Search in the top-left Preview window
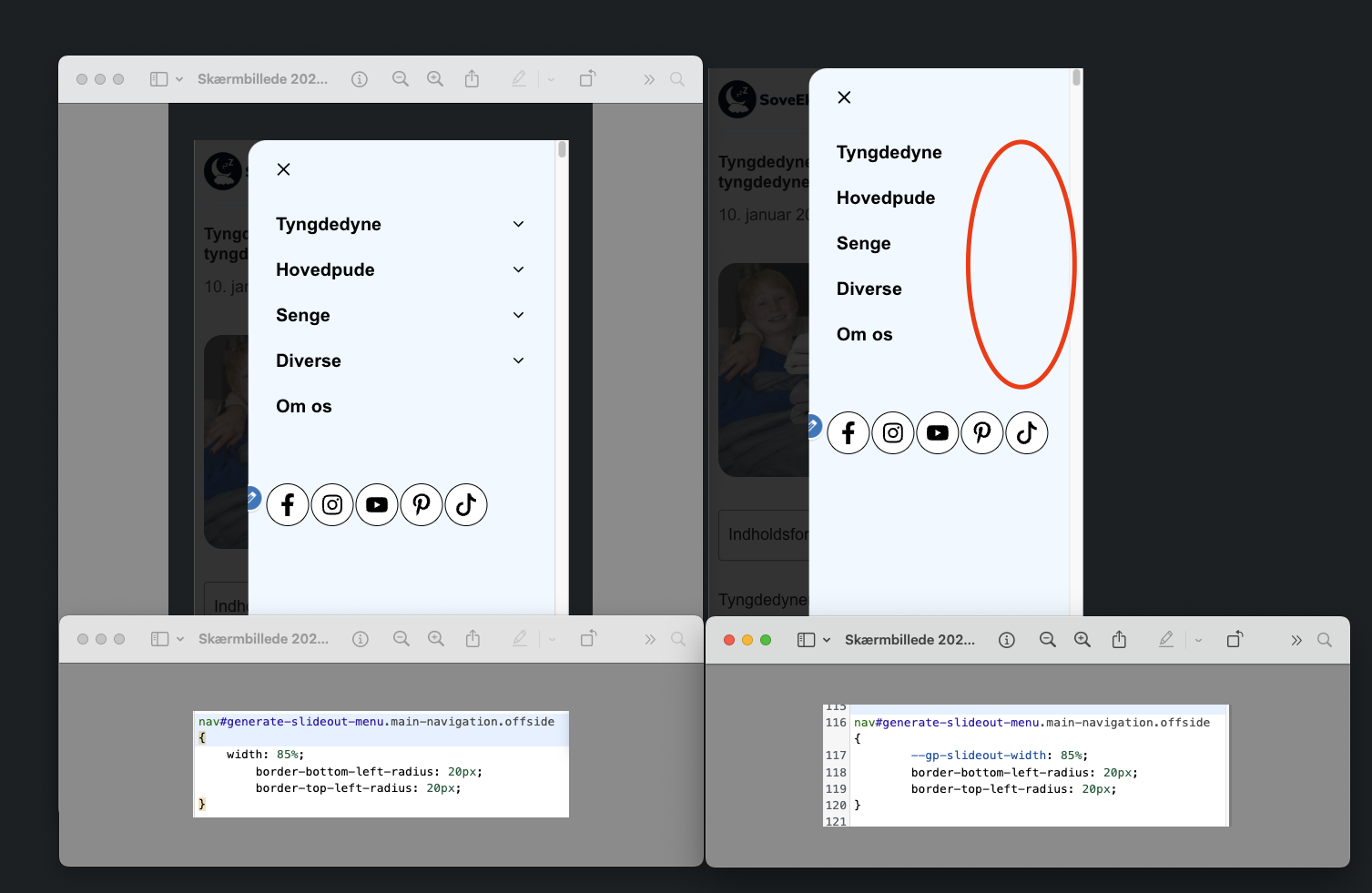The image size is (1372, 893). coord(677,79)
